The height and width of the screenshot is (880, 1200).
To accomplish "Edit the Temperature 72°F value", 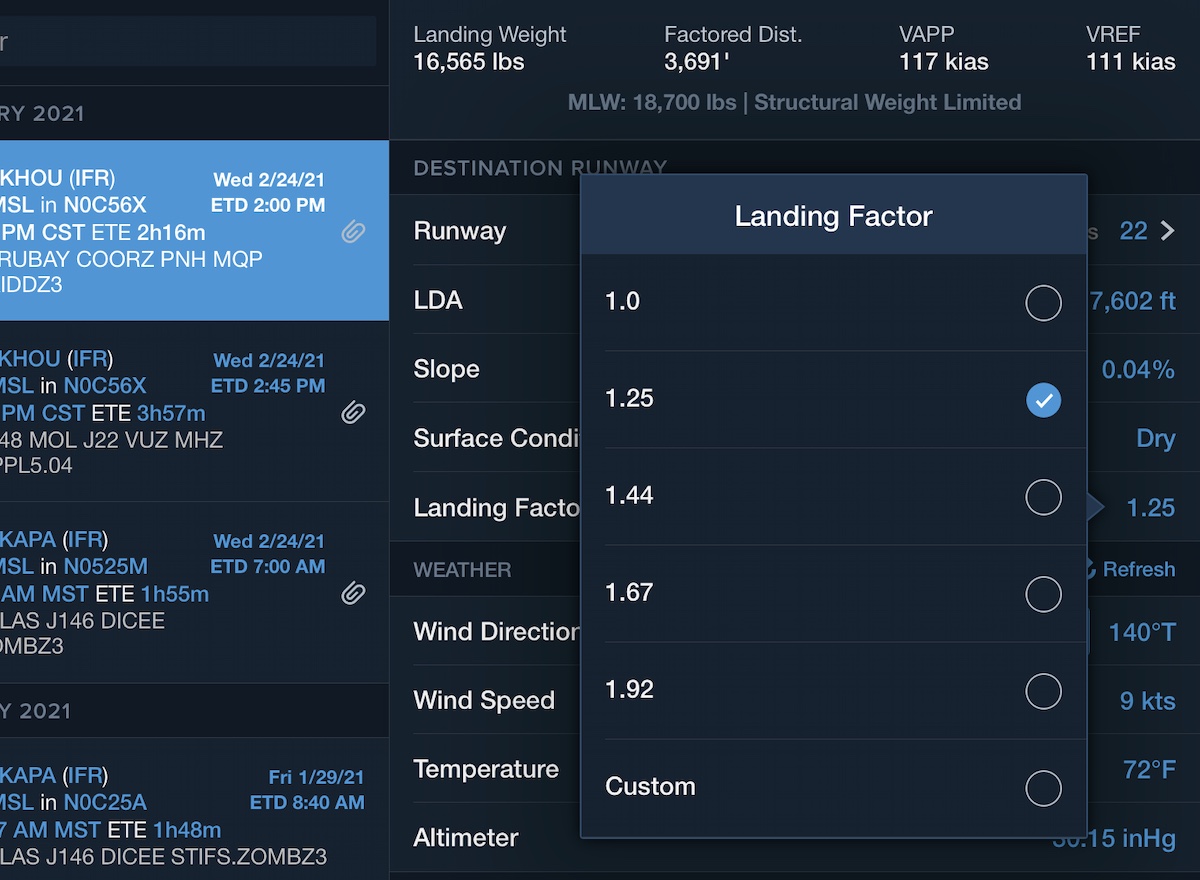I will click(1148, 770).
